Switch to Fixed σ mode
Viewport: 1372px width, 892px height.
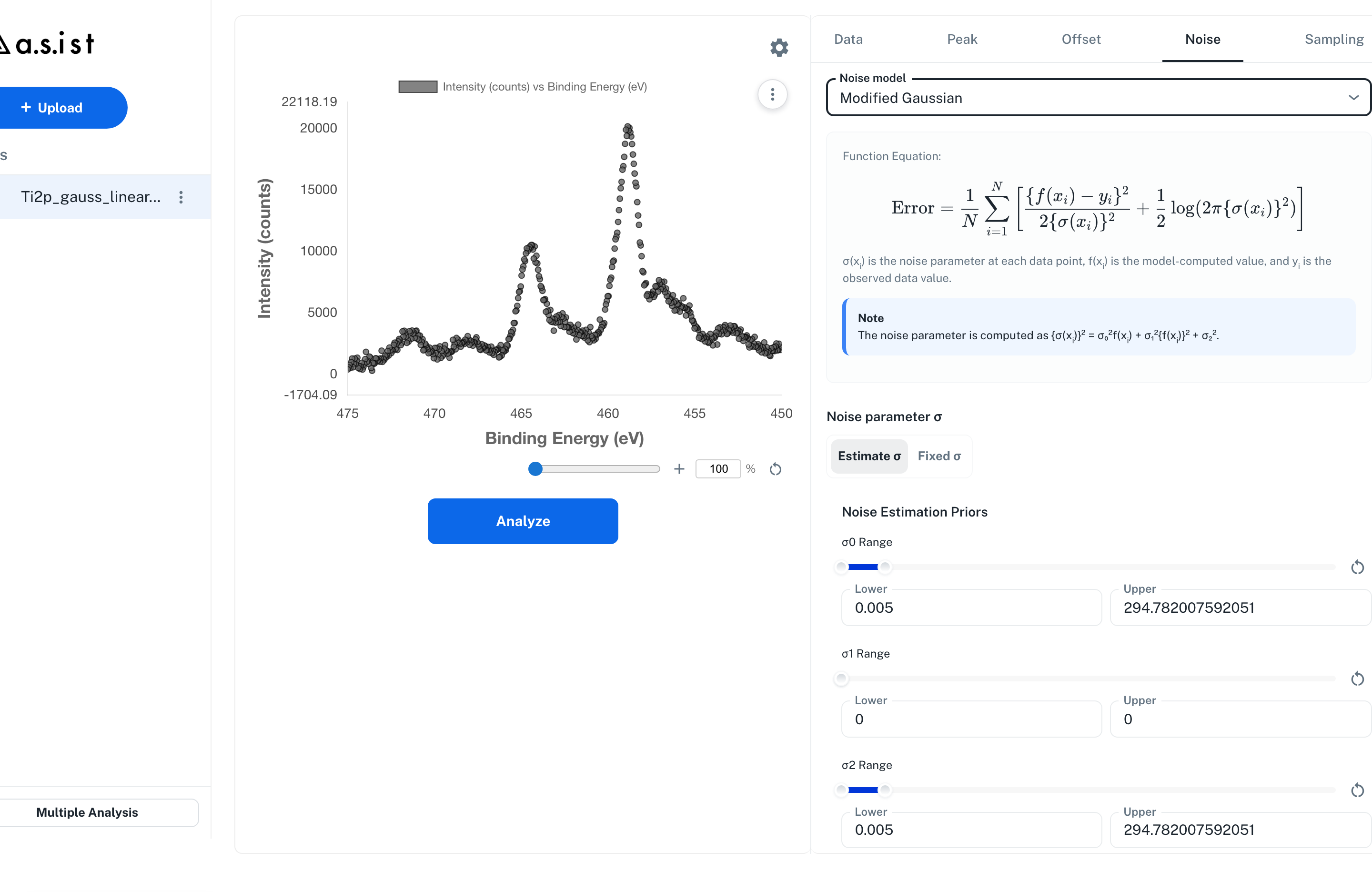click(939, 456)
